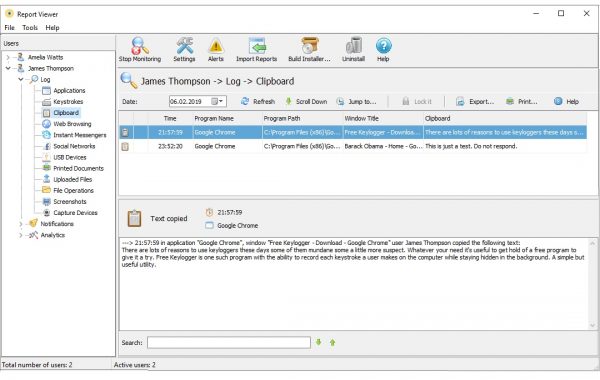Open the Tools menu
Image resolution: width=600 pixels, height=380 pixels.
[x=30, y=28]
